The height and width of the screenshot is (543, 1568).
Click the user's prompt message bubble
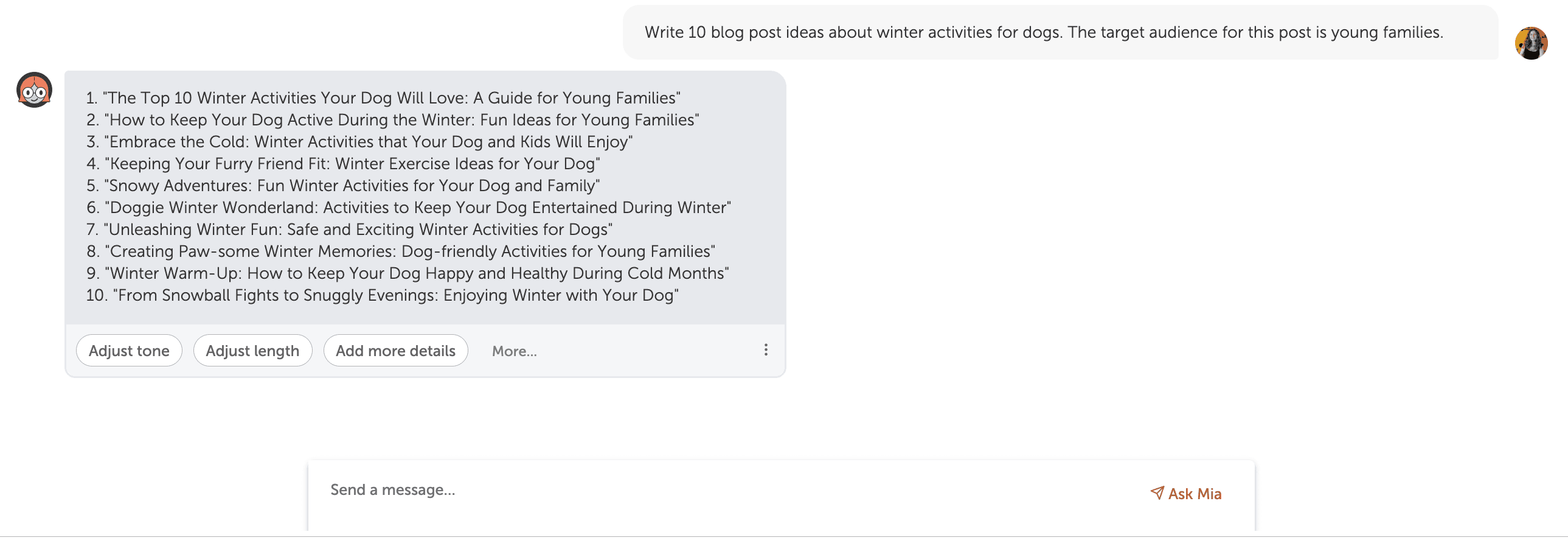1060,33
